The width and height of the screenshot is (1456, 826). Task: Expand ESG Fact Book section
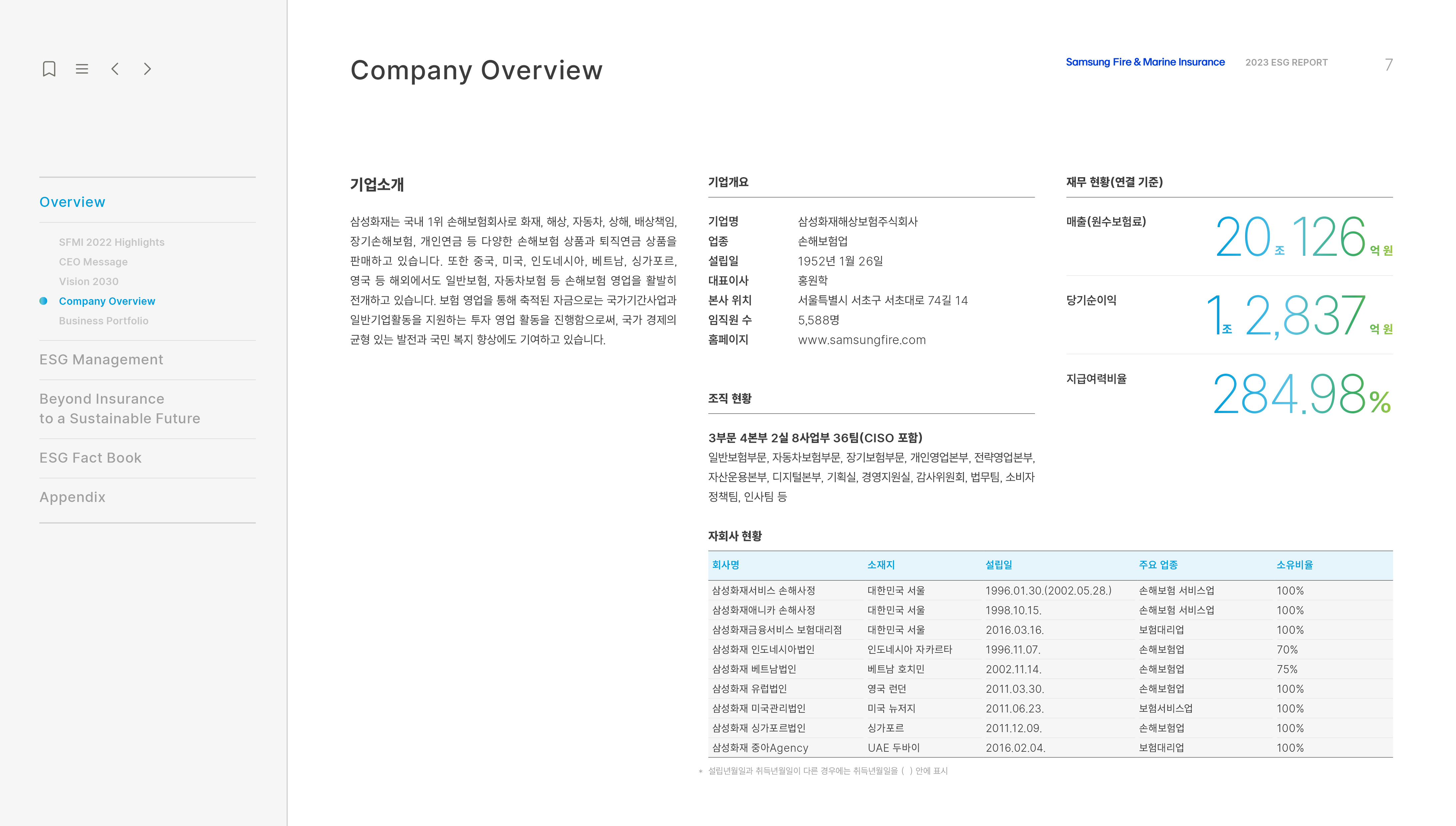[90, 458]
